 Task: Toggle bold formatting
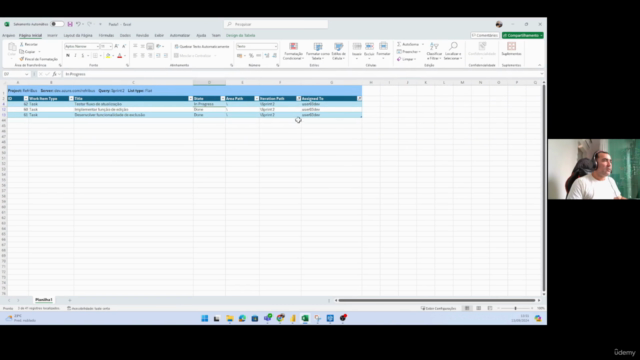click(x=68, y=56)
